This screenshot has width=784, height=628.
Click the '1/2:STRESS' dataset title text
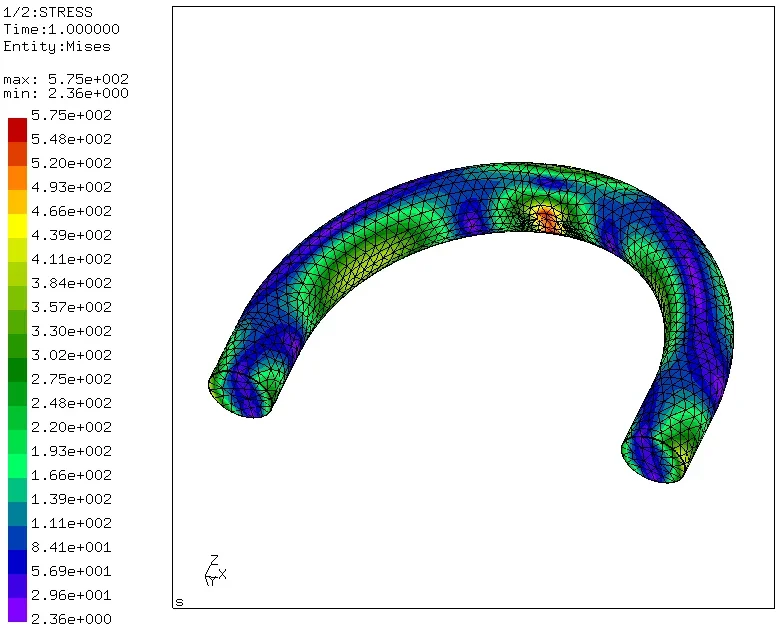[x=48, y=12]
